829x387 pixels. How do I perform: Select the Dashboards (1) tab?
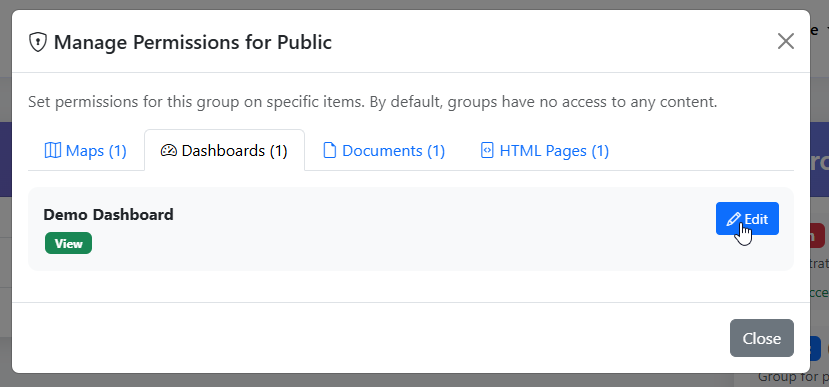click(x=224, y=151)
